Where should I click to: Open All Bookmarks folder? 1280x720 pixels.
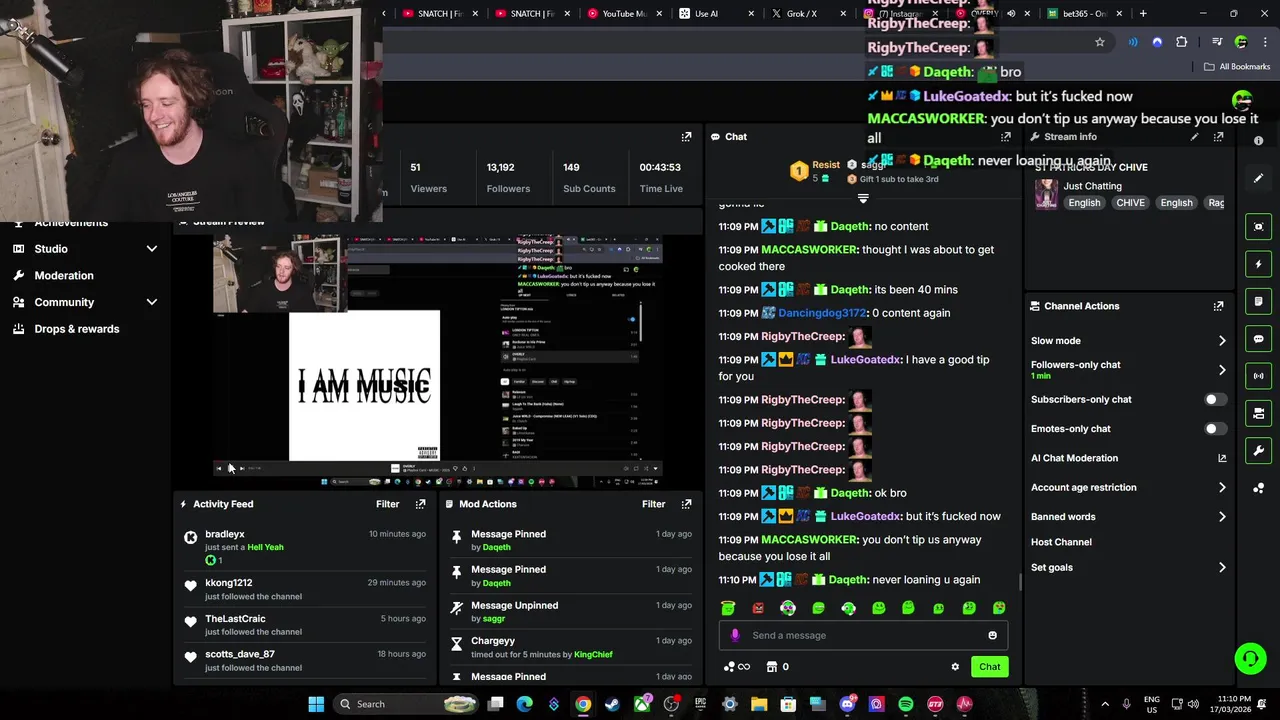1237,67
